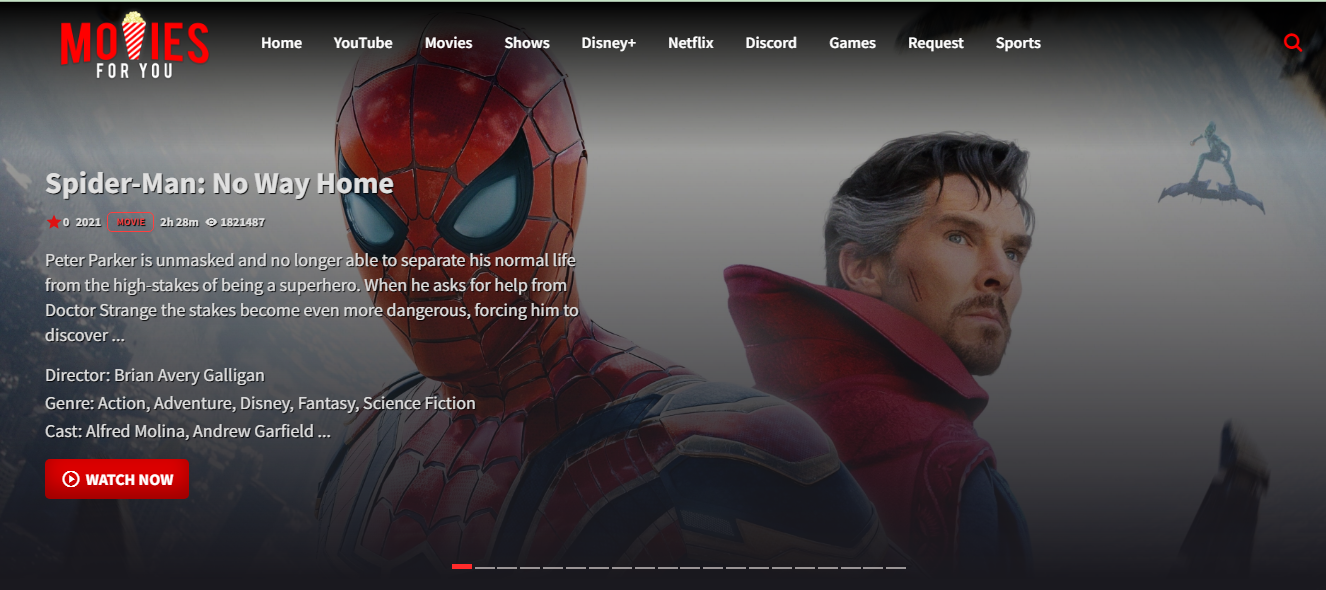Open the Games menu item

[x=852, y=43]
